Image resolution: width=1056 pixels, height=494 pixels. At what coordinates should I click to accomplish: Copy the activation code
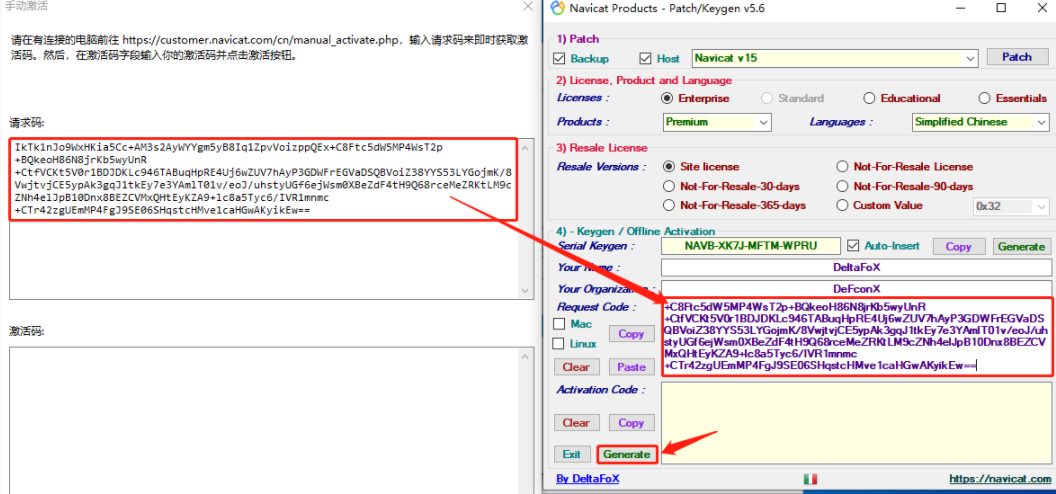click(x=631, y=423)
